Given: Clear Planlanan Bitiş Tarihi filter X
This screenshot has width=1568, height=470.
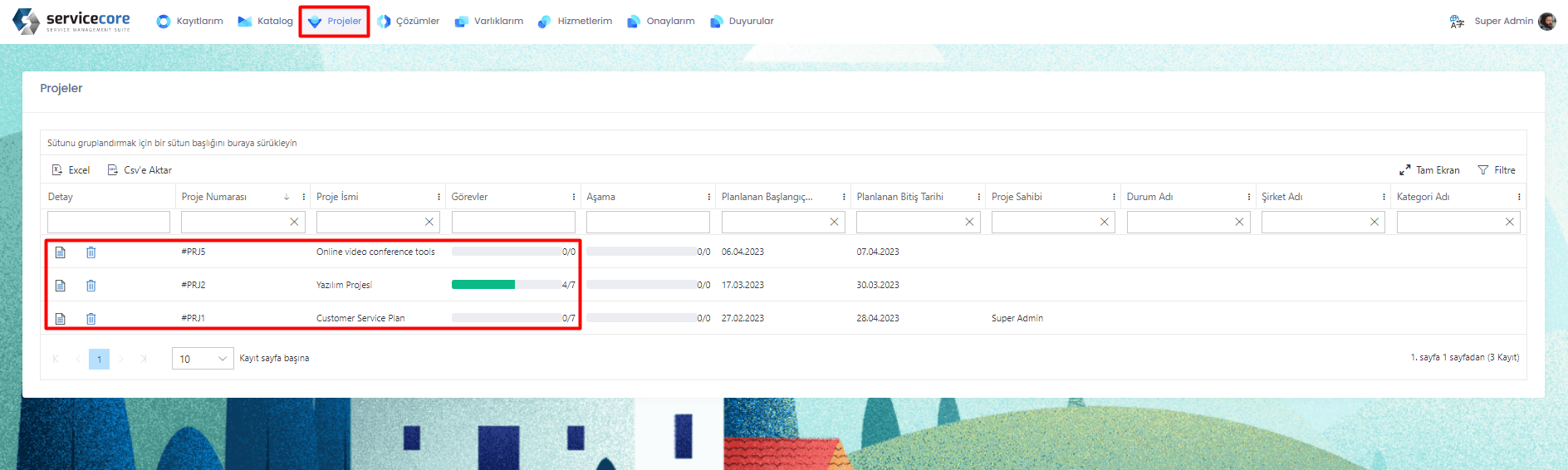Looking at the screenshot, I should pos(969,222).
